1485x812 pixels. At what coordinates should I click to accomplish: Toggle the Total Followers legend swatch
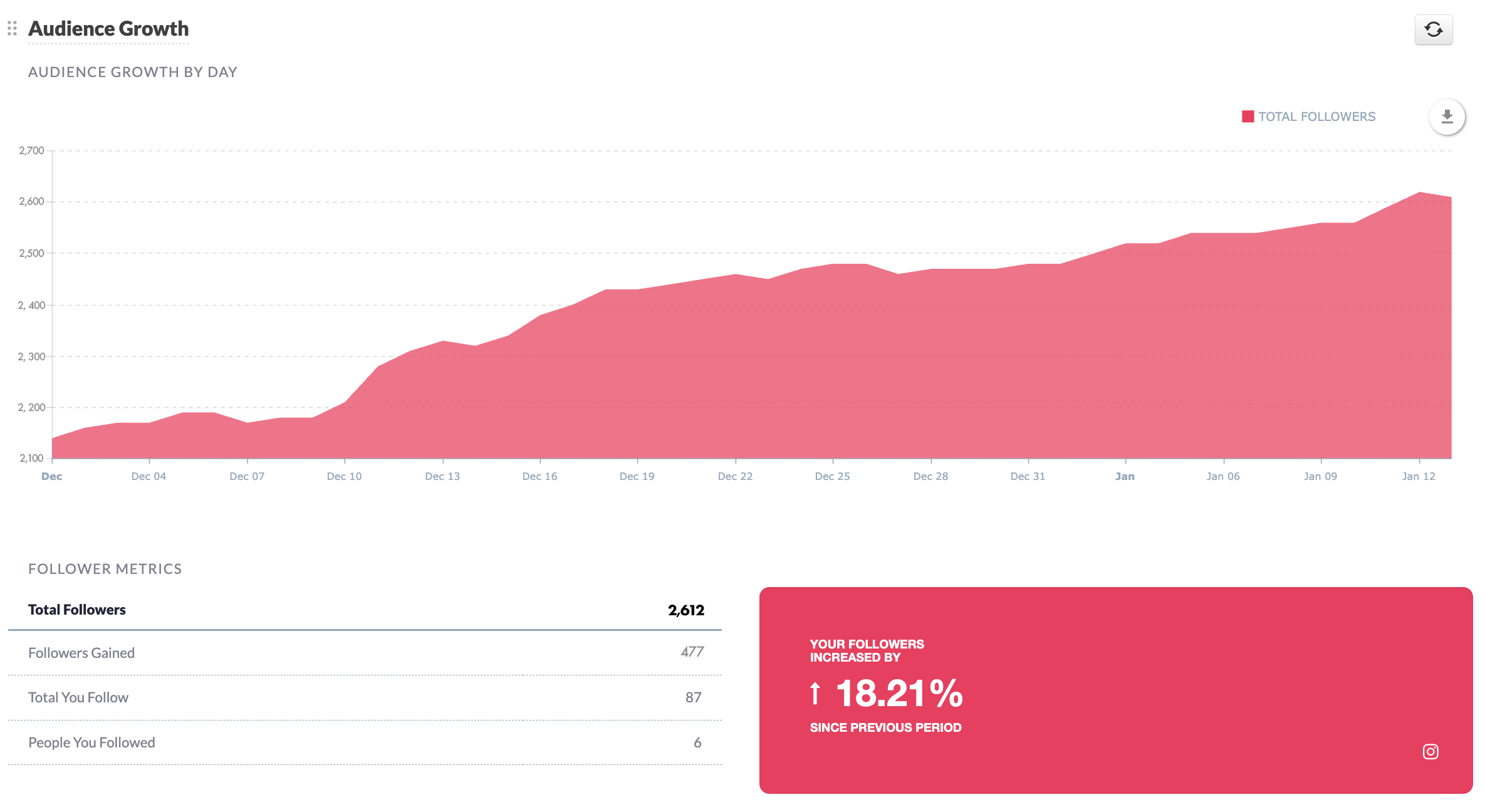tap(1248, 117)
